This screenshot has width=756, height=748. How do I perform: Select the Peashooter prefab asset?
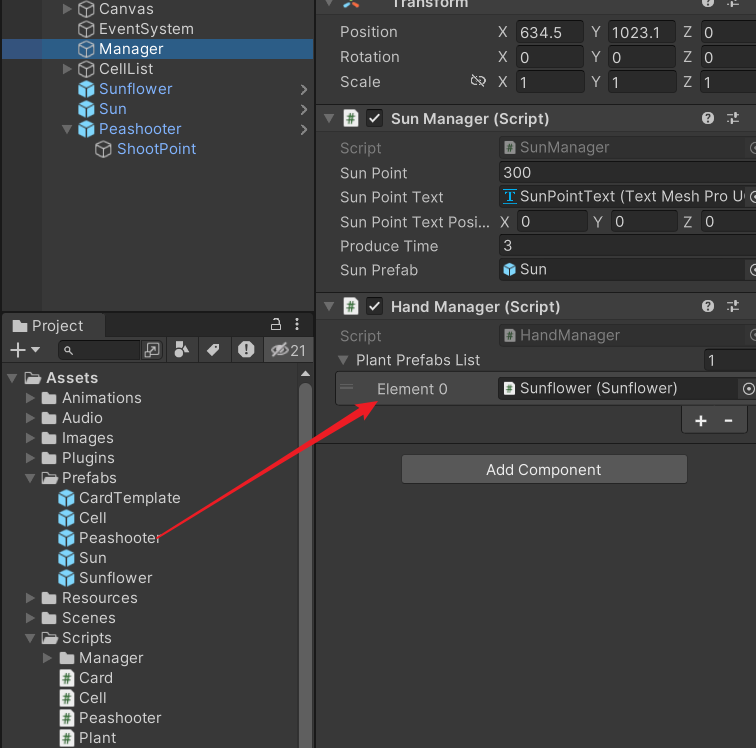(x=119, y=538)
